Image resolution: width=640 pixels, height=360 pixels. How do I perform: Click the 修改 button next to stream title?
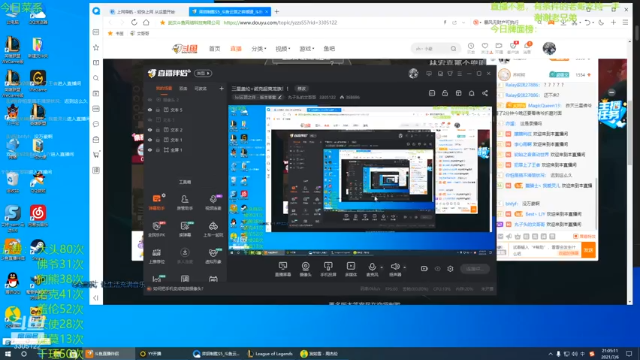pos(302,89)
